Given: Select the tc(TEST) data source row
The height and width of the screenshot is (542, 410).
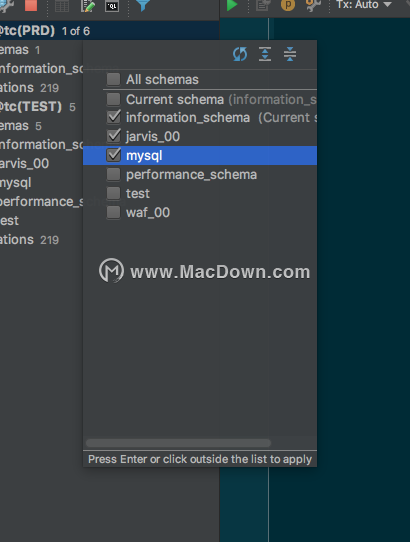Looking at the screenshot, I should tap(41, 106).
